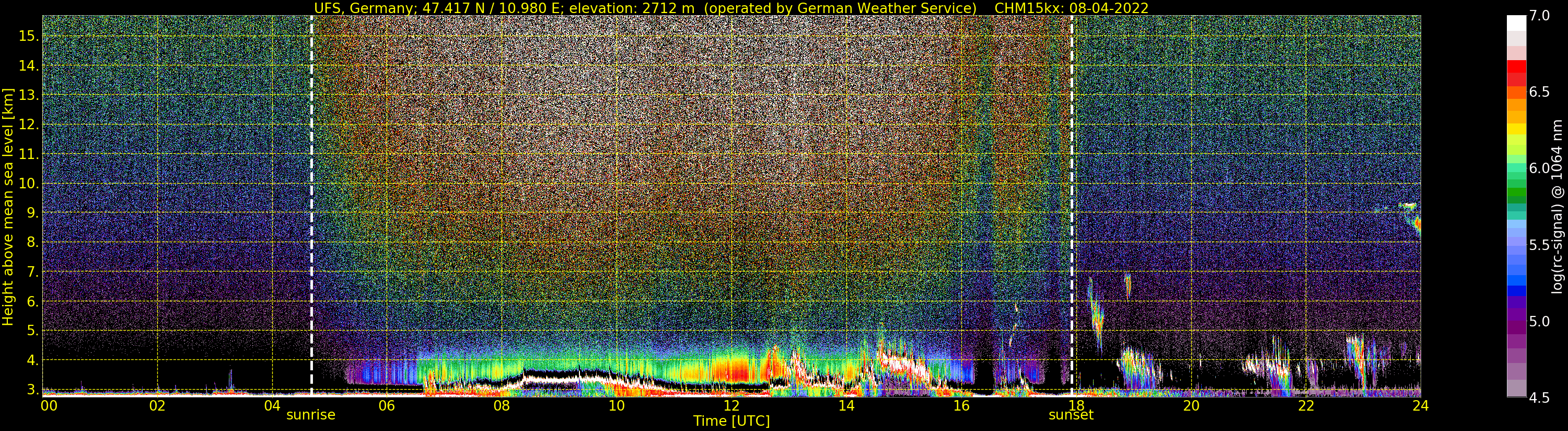The width and height of the screenshot is (1568, 431).
Task: Click the '06' time tick label
Action: [387, 405]
